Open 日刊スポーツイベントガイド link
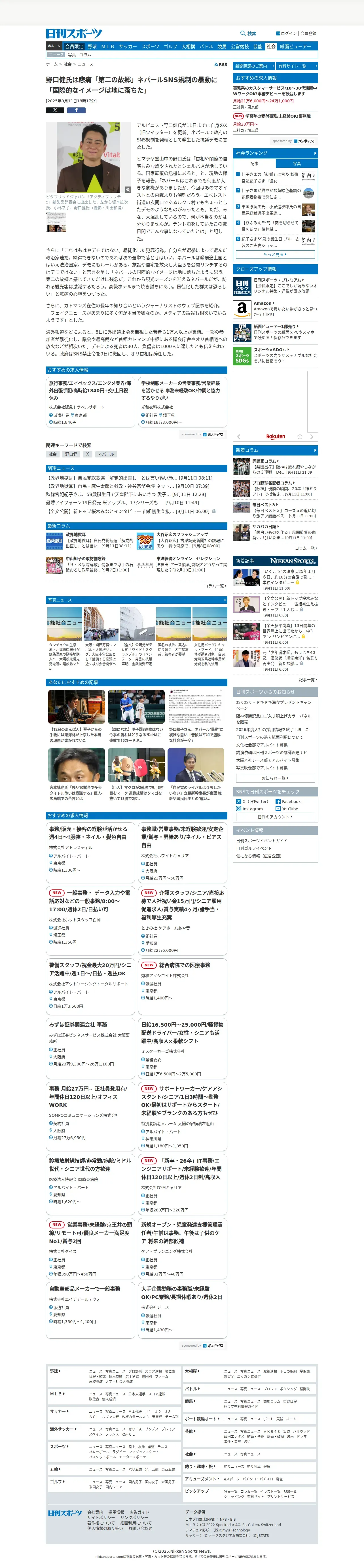The image size is (364, 1568). [x=262, y=841]
